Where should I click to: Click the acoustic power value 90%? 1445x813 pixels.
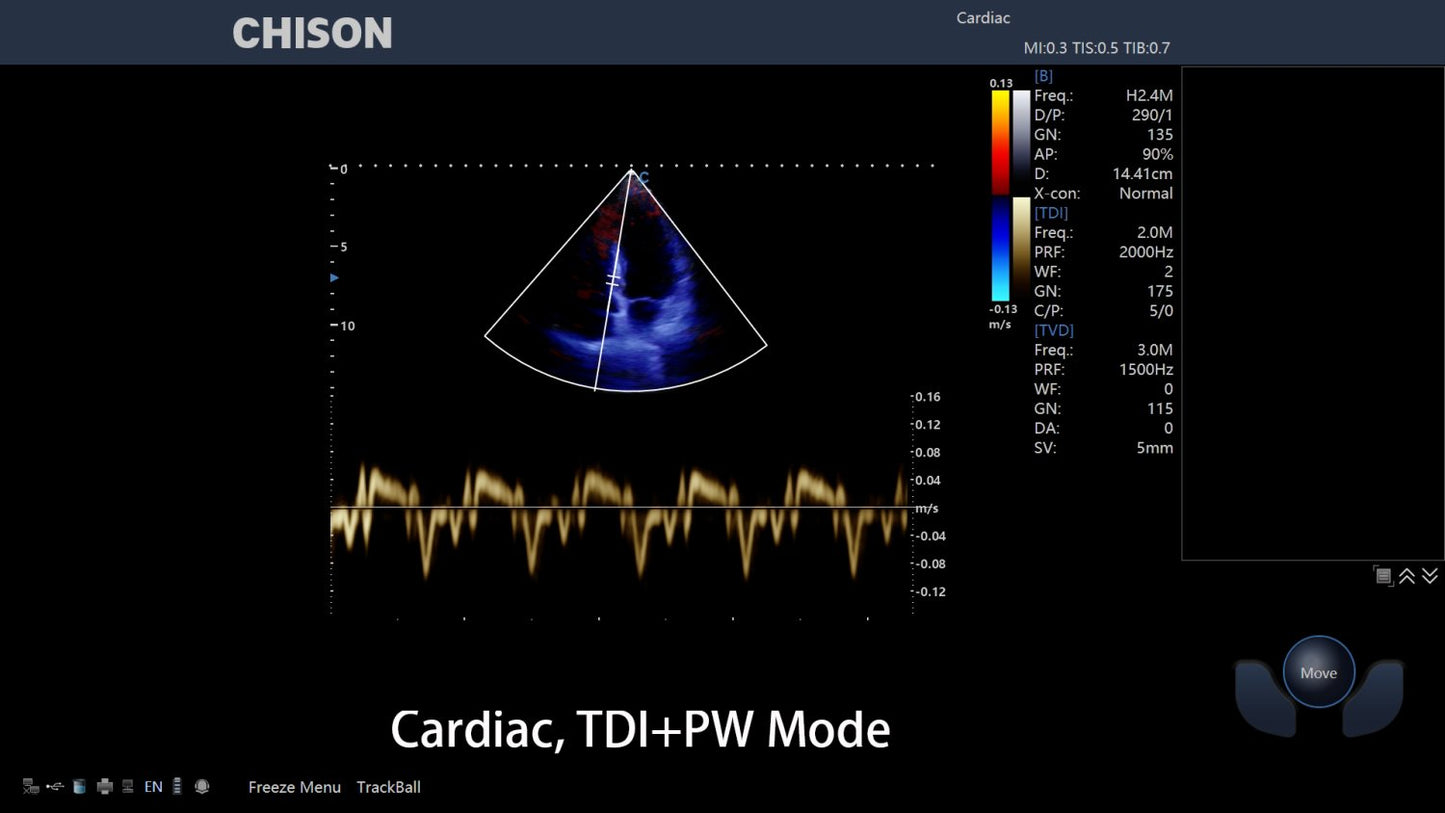(1158, 154)
